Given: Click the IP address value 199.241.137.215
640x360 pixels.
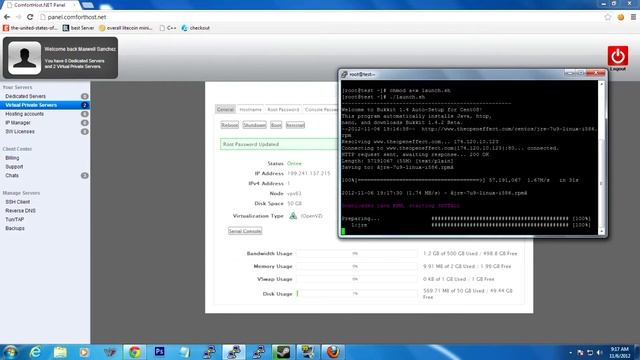Looking at the screenshot, I should pos(309,173).
